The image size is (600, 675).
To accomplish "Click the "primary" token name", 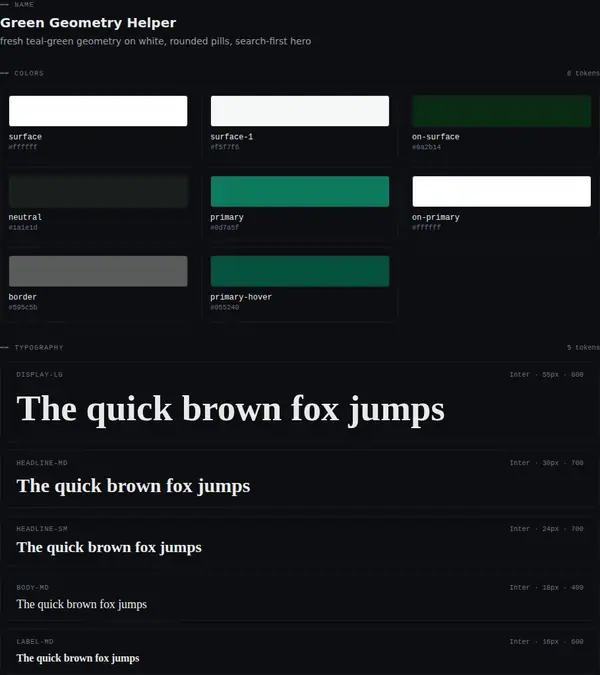I will pyautogui.click(x=227, y=217).
